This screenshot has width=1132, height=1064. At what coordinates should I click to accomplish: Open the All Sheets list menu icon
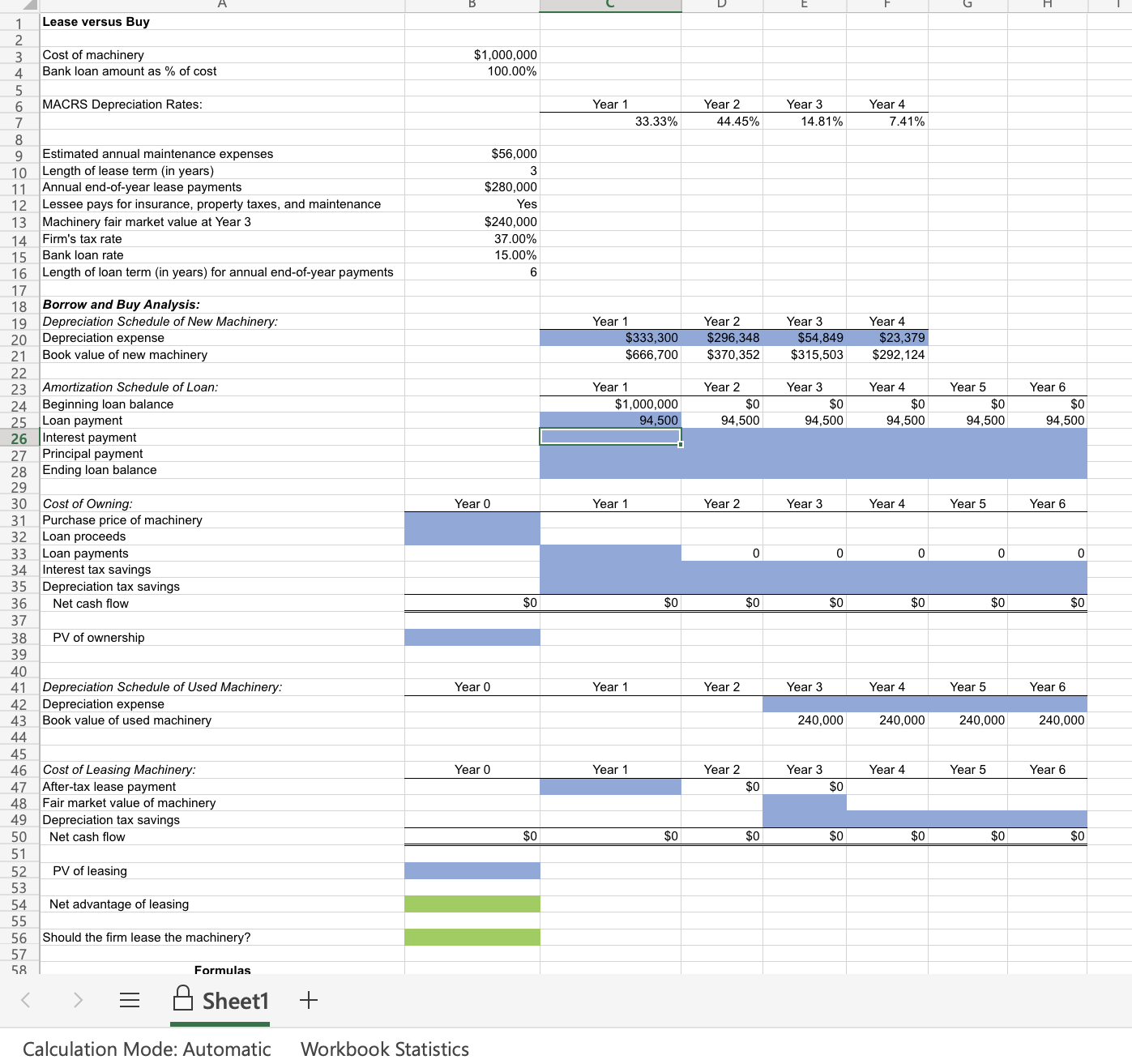point(130,1000)
